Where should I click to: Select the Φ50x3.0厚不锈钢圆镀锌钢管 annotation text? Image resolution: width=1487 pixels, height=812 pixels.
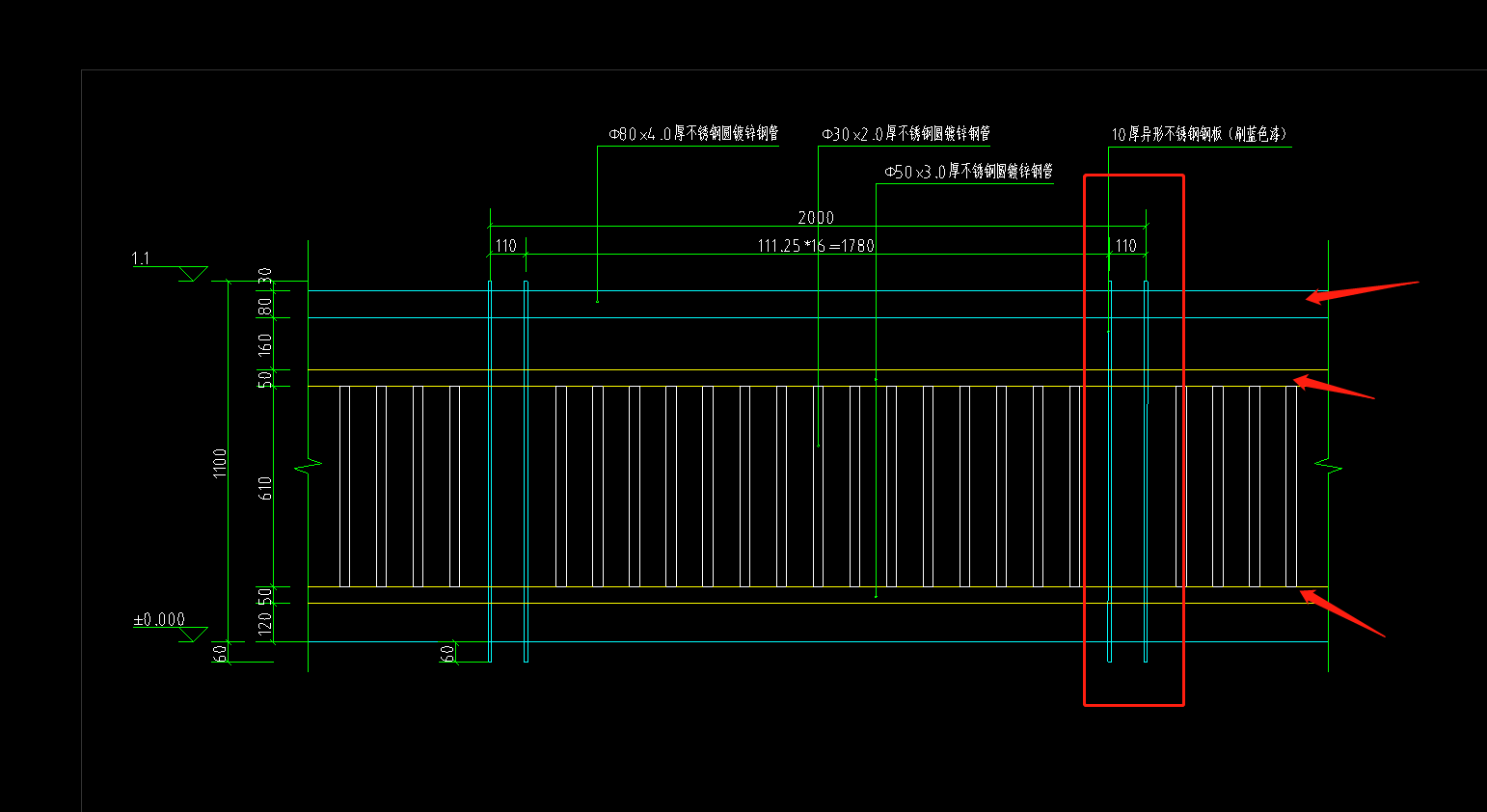[968, 172]
